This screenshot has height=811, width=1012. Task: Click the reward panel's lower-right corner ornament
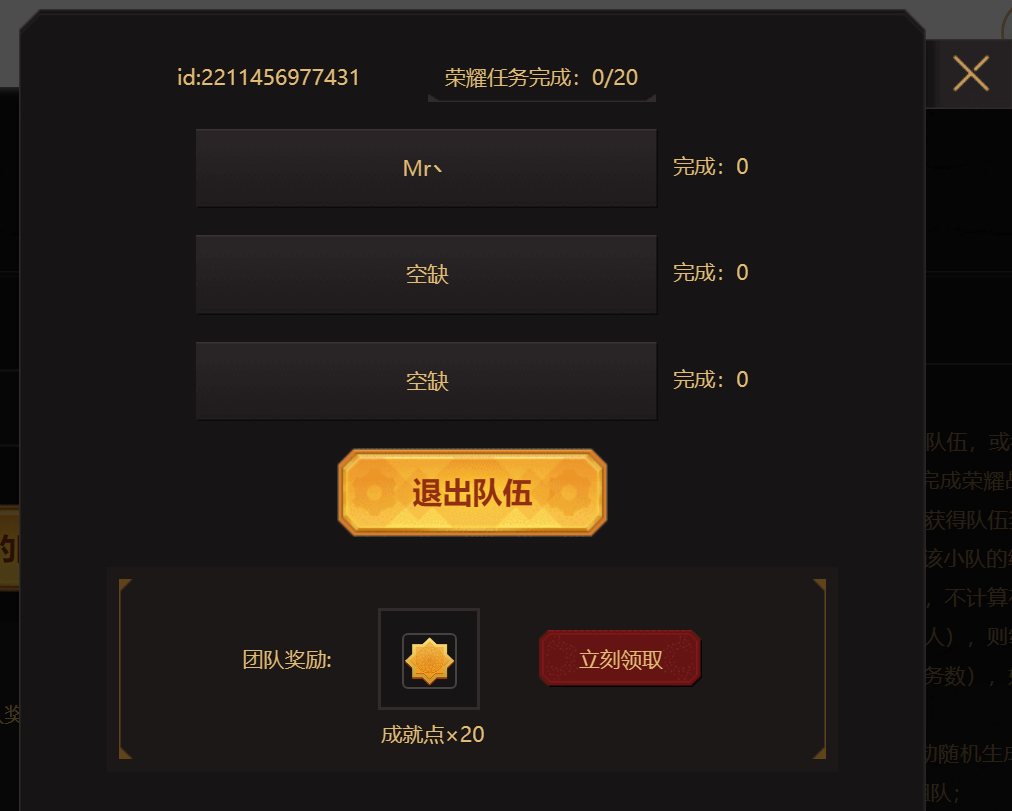coord(820,752)
